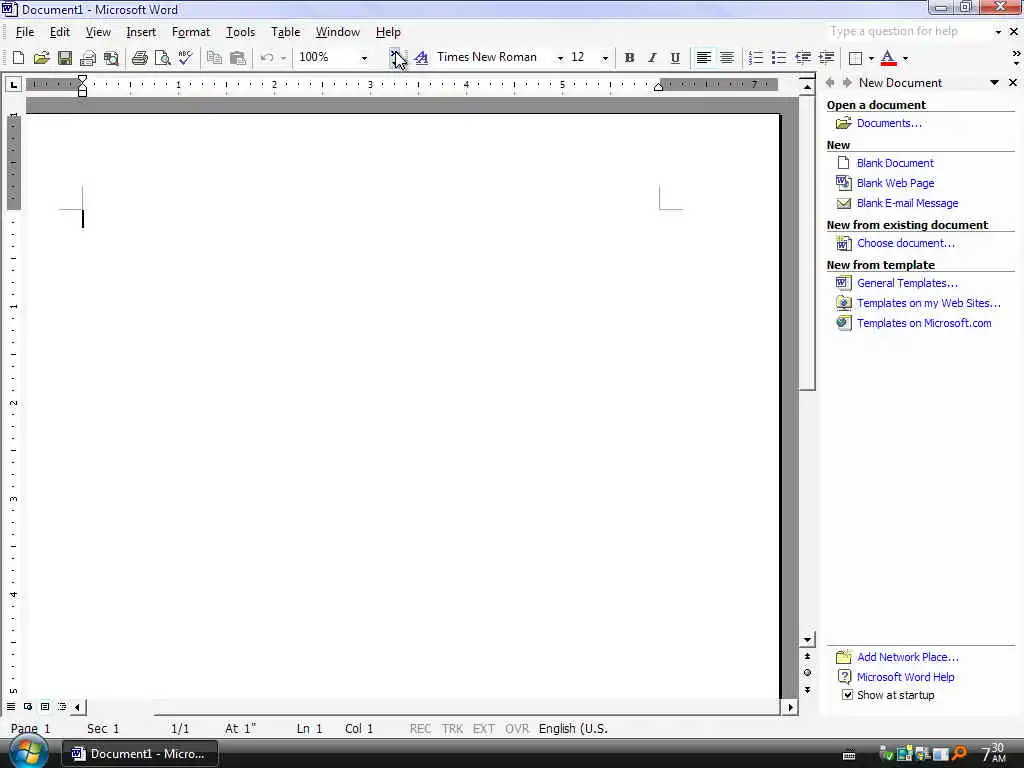The height and width of the screenshot is (768, 1024).
Task: Open Microsoft Word Help link
Action: click(905, 677)
